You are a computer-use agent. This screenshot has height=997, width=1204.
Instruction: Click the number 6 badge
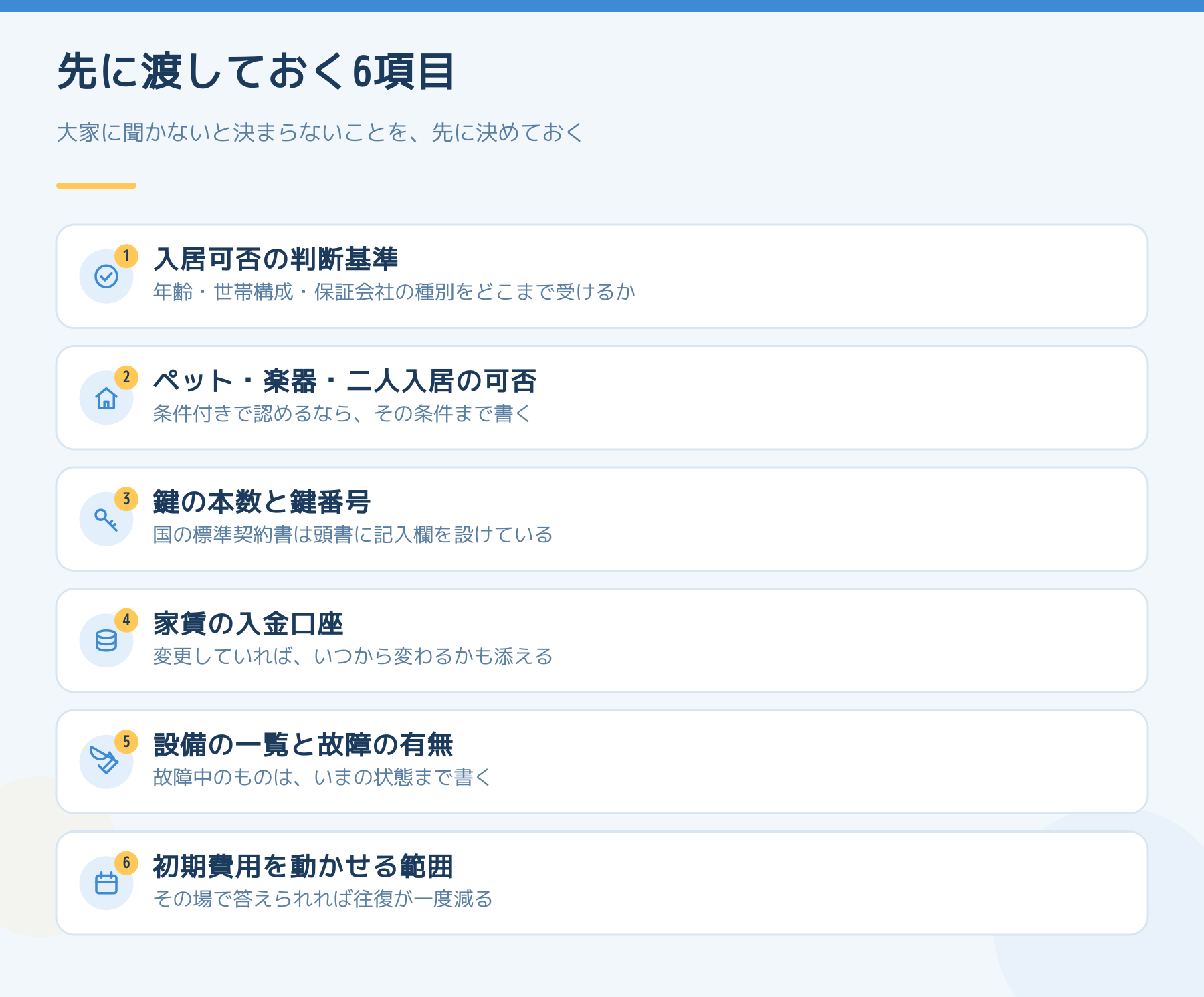tap(126, 863)
